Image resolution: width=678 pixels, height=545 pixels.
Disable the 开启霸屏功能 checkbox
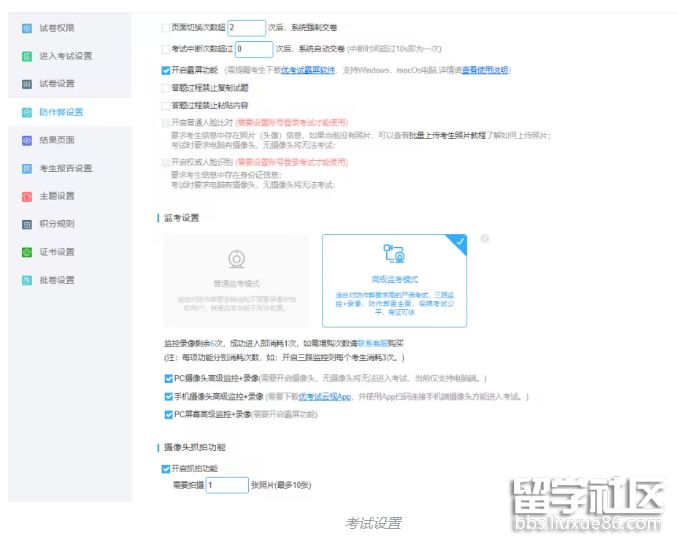click(166, 71)
